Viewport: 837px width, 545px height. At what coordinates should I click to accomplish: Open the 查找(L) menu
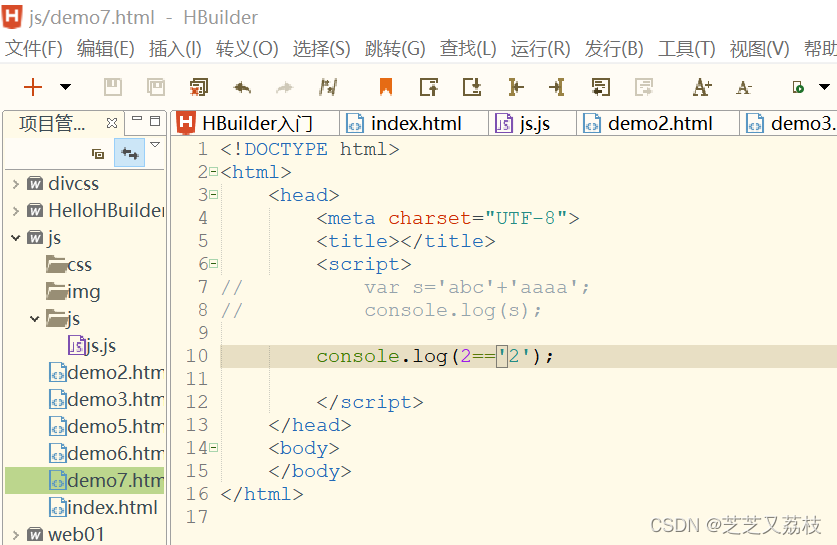(x=468, y=49)
